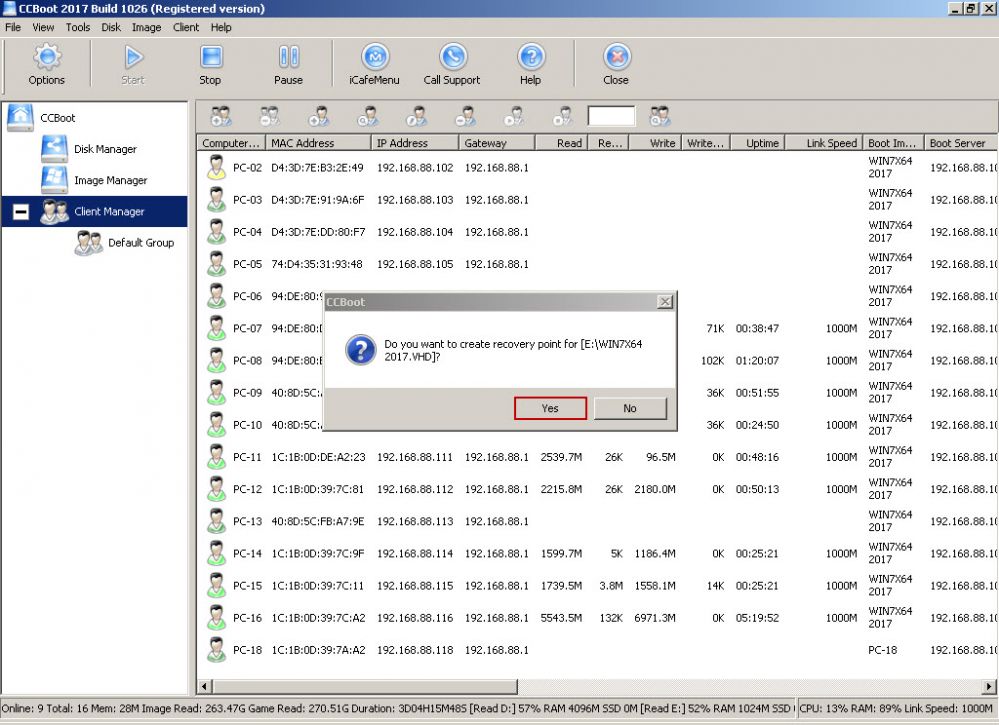Sort by the IP Address column header

click(x=415, y=143)
